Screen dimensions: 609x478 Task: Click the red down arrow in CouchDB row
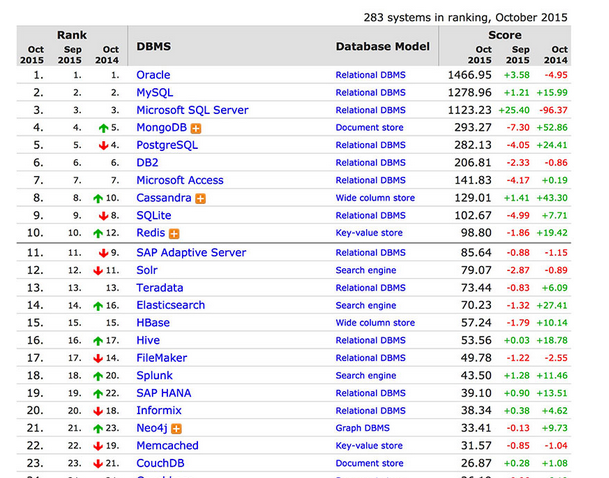click(98, 464)
